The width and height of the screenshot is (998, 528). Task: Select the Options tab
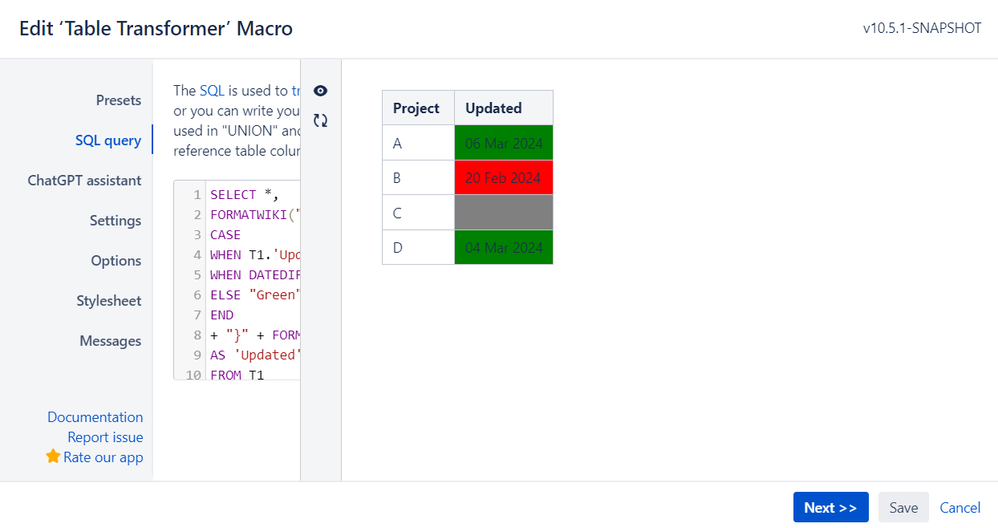[x=116, y=260]
